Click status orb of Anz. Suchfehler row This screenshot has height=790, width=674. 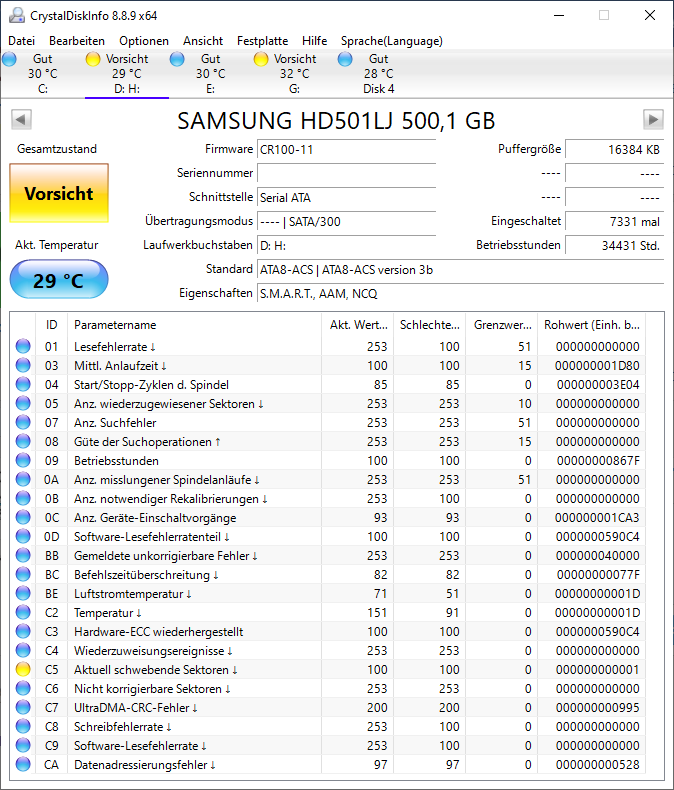[x=23, y=422]
